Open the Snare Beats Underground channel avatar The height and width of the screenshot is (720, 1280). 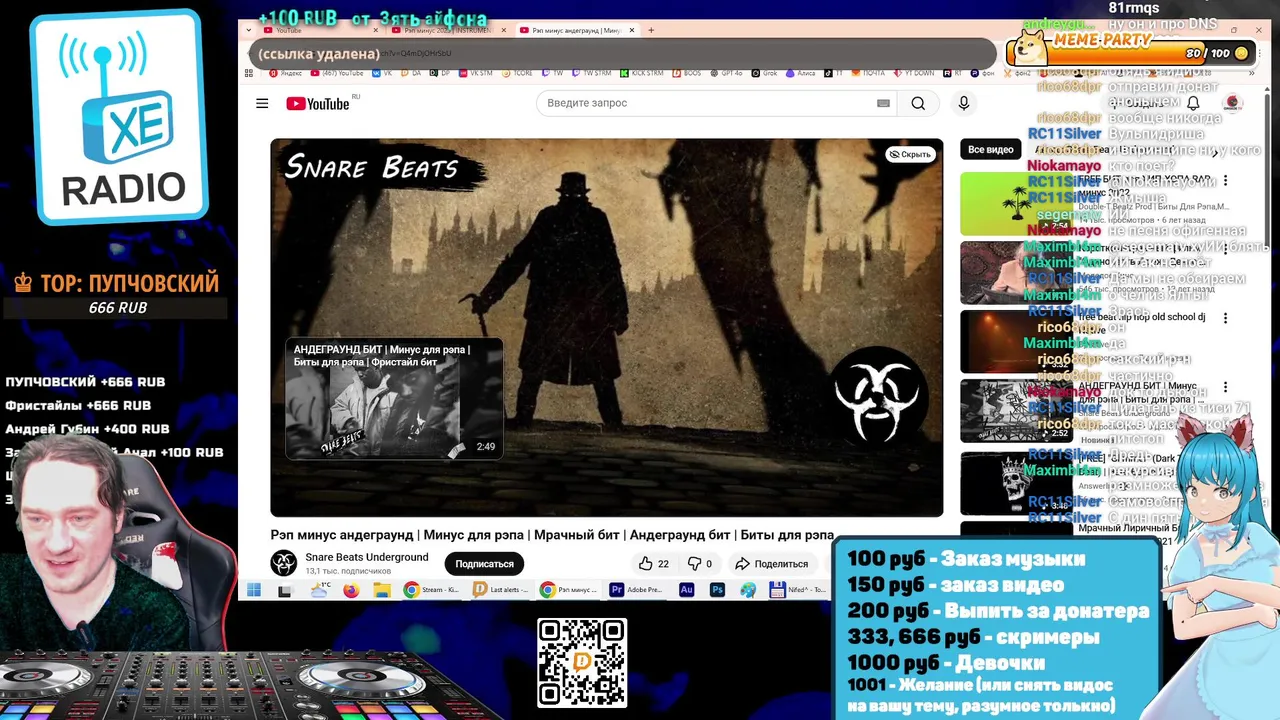pyautogui.click(x=284, y=563)
